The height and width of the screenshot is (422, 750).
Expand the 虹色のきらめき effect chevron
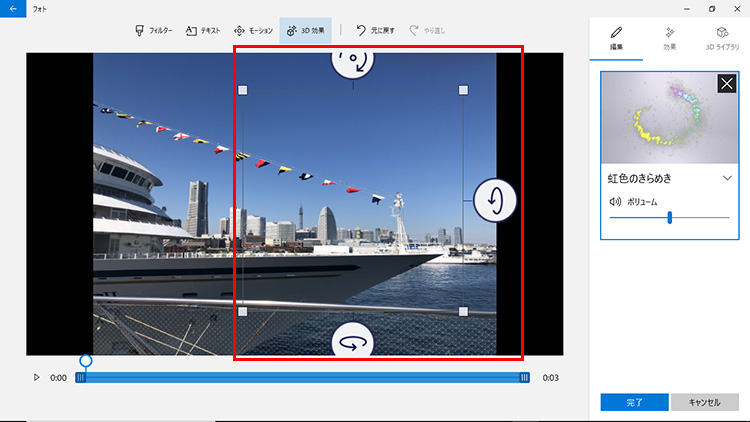click(727, 178)
